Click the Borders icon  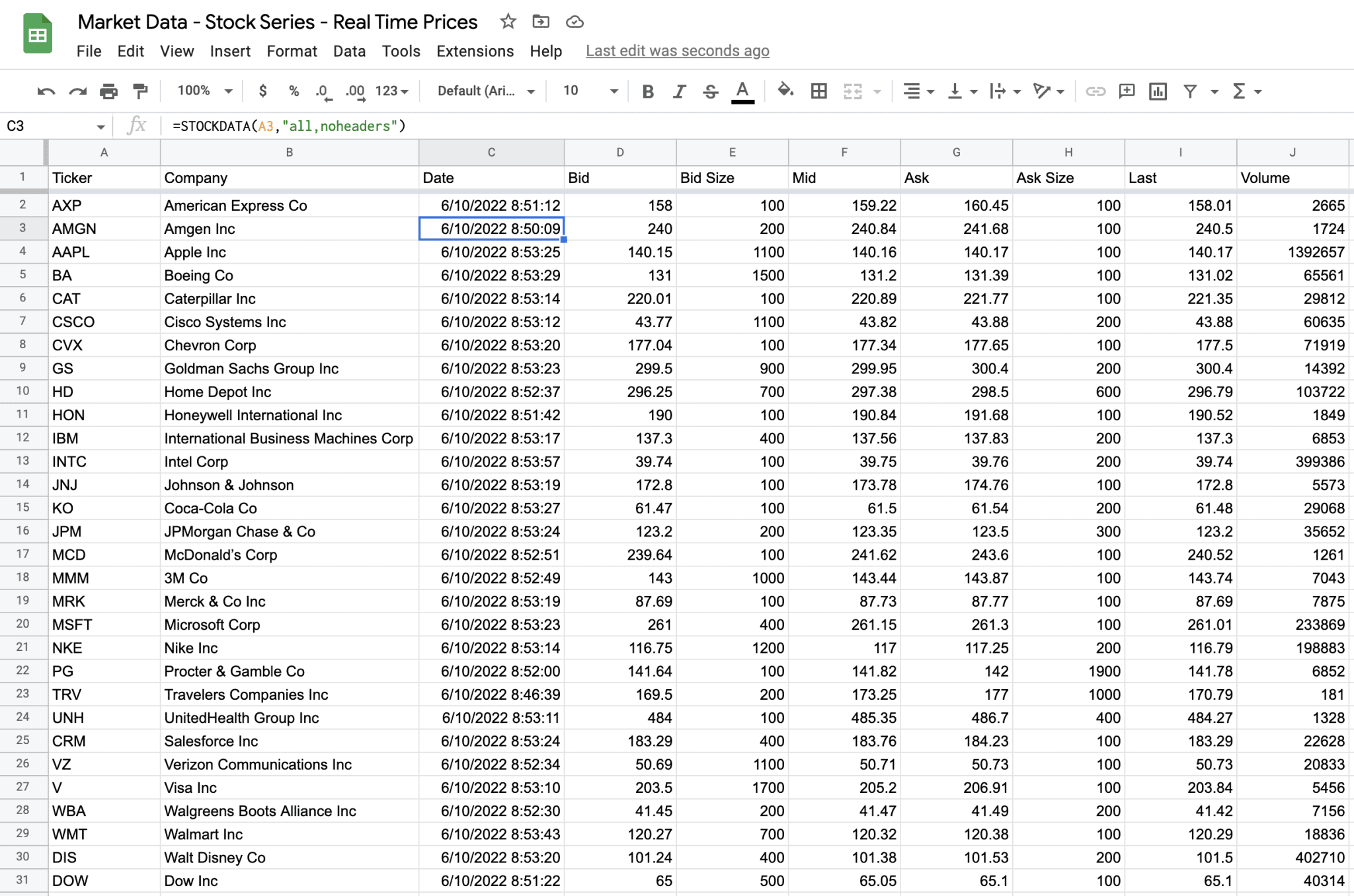coord(818,91)
